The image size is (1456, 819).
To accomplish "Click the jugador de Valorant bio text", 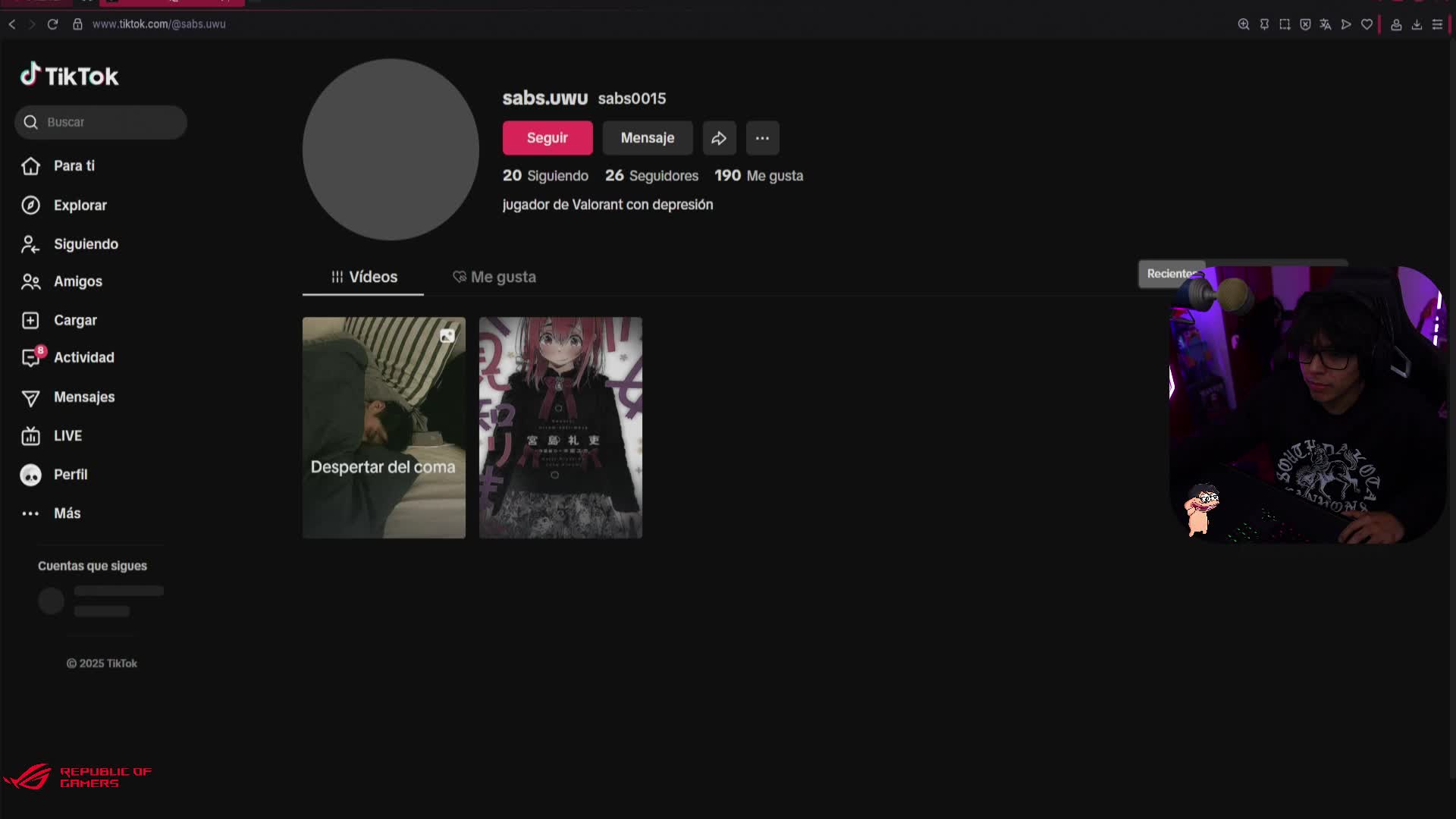I will coord(607,205).
